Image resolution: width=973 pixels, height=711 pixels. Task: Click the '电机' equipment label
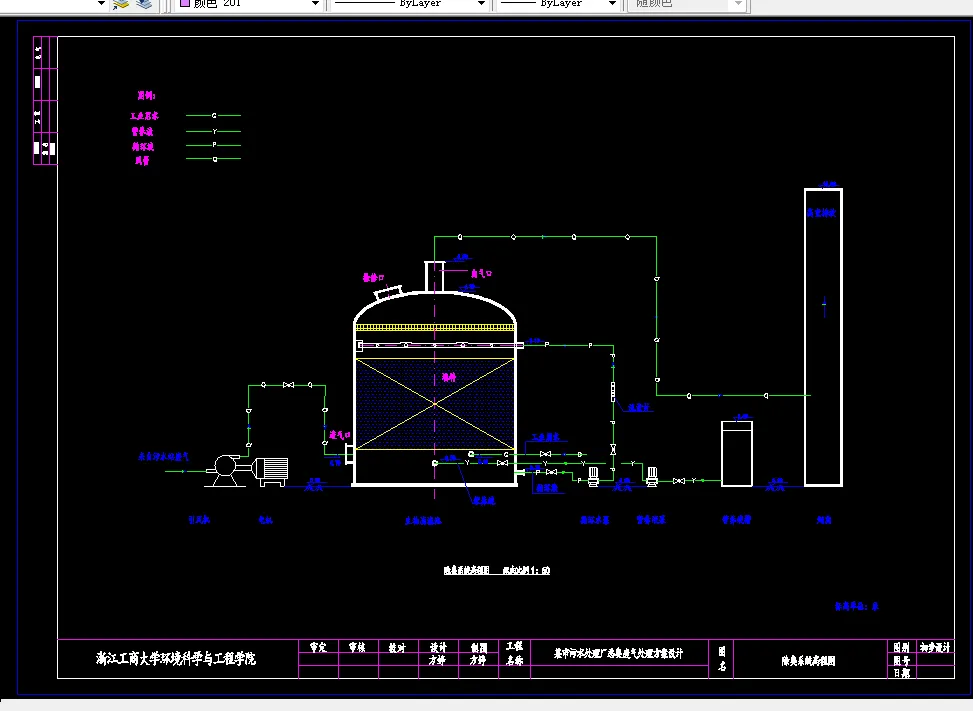(266, 520)
